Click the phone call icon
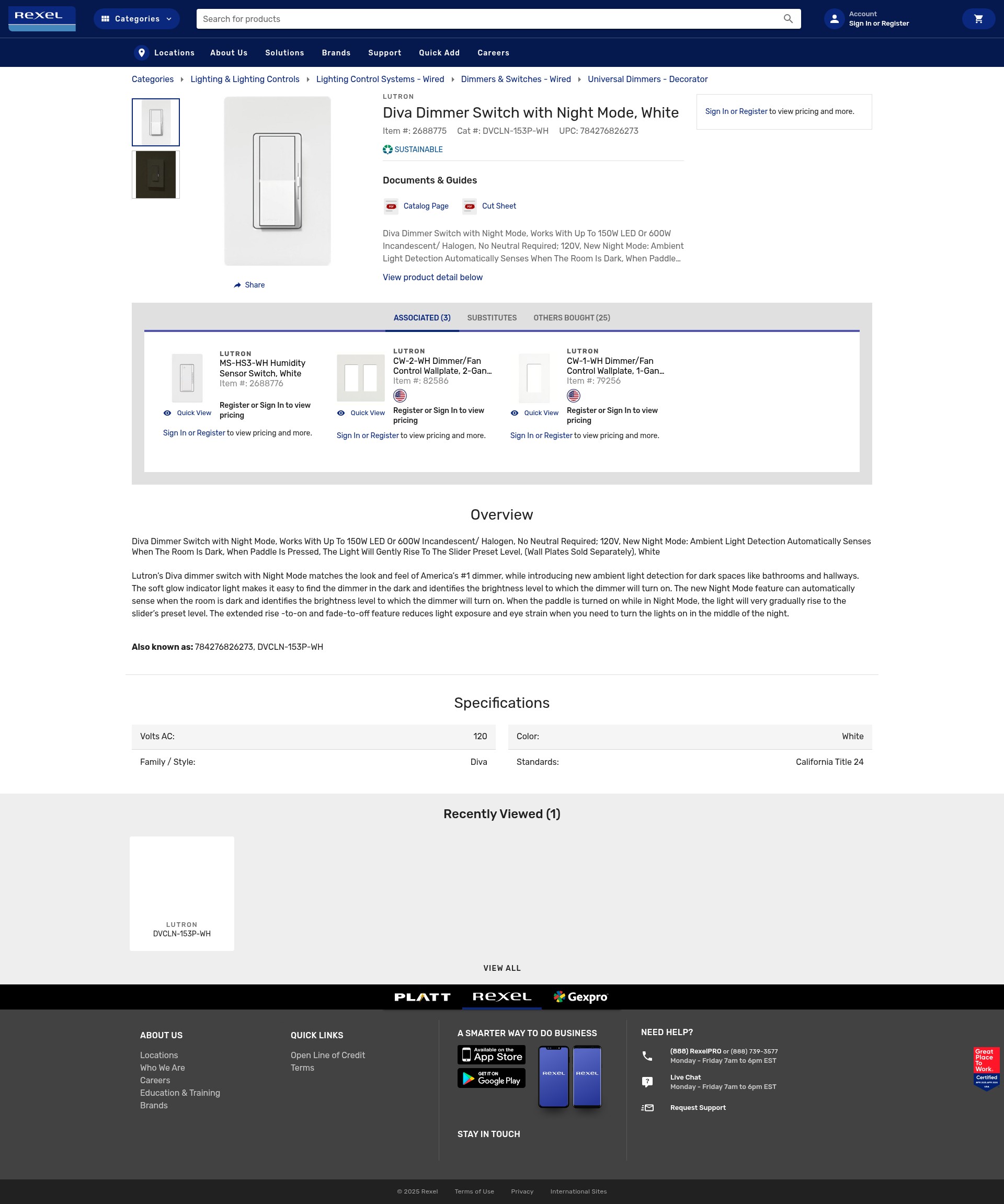 (x=647, y=1056)
